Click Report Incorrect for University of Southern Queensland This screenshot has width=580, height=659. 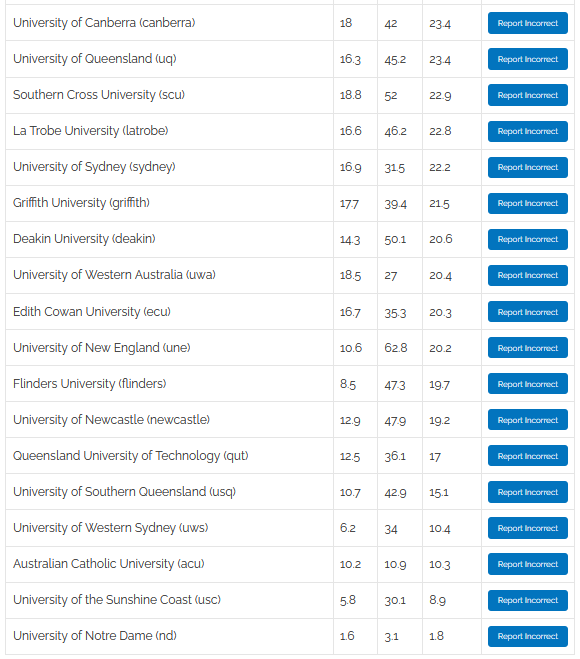click(527, 492)
